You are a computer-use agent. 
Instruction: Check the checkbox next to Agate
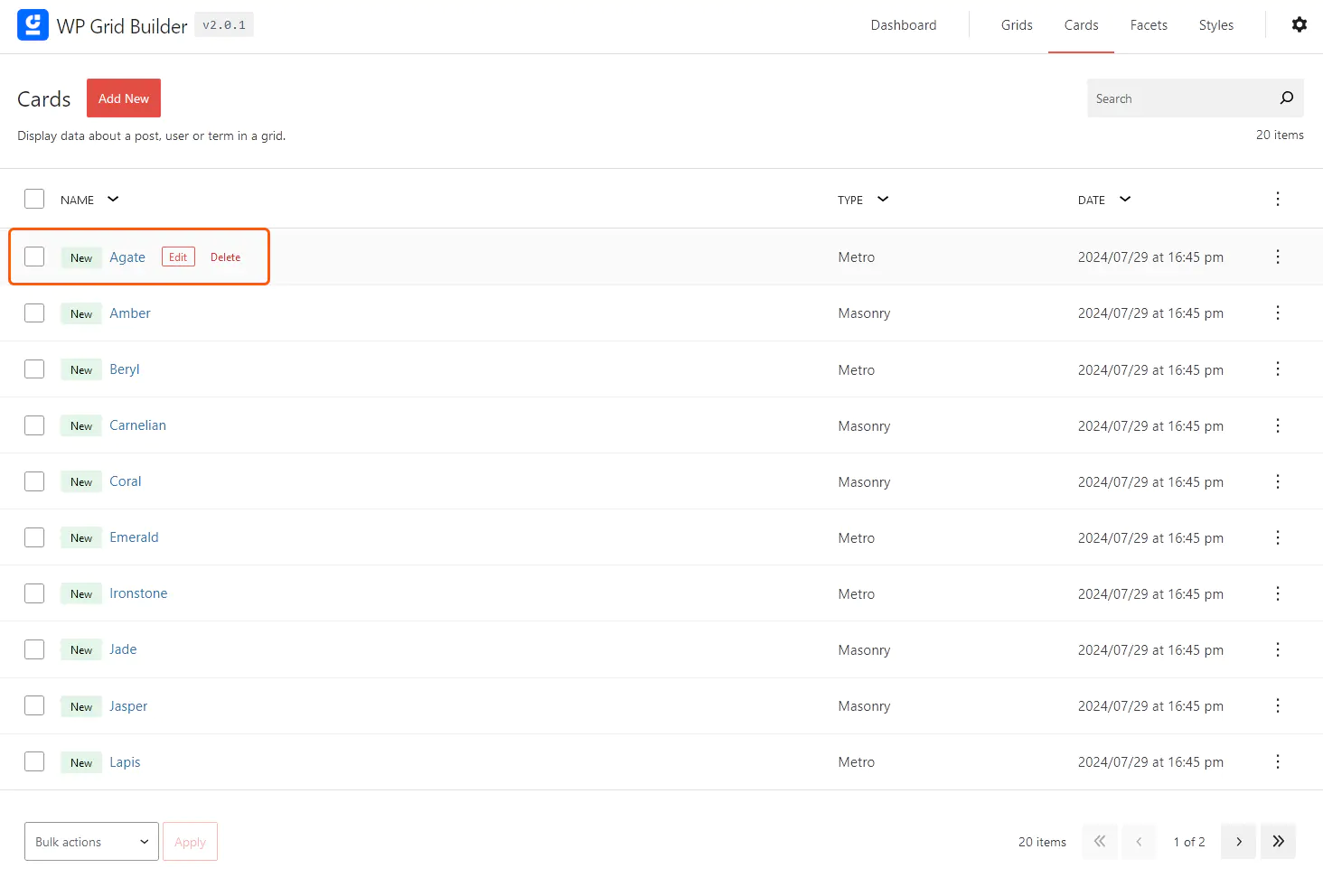(x=33, y=256)
